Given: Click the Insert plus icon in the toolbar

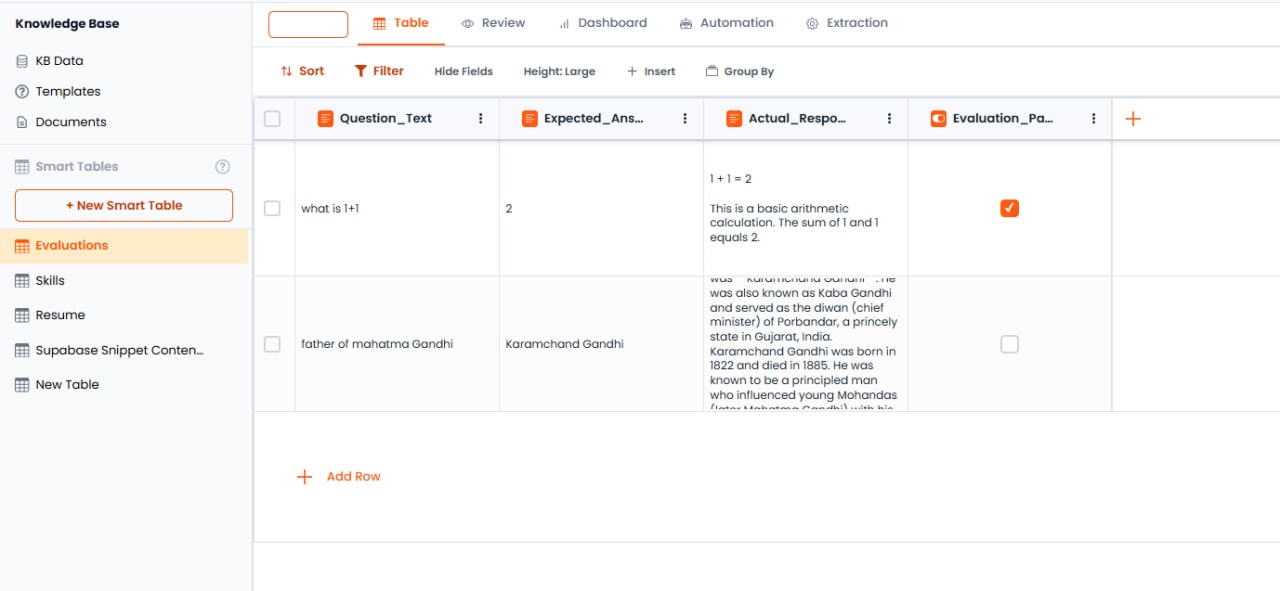Looking at the screenshot, I should (631, 70).
